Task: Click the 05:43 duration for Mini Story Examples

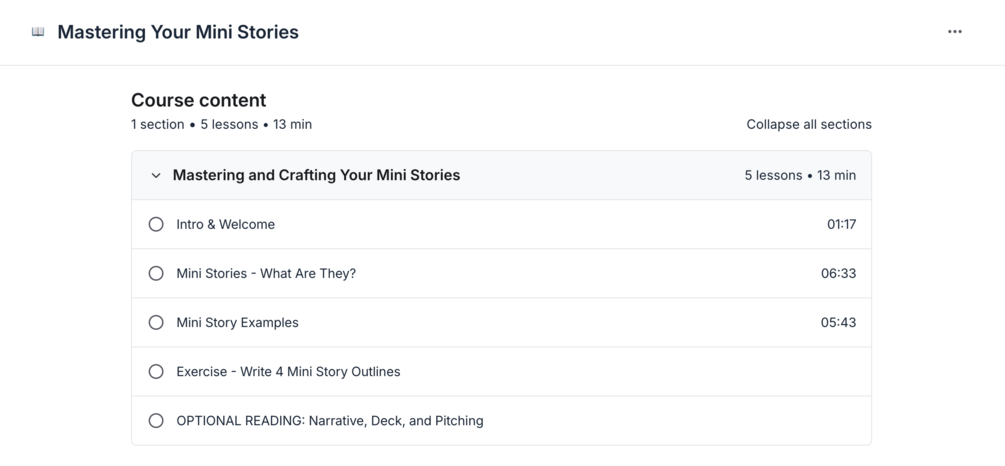Action: point(838,322)
